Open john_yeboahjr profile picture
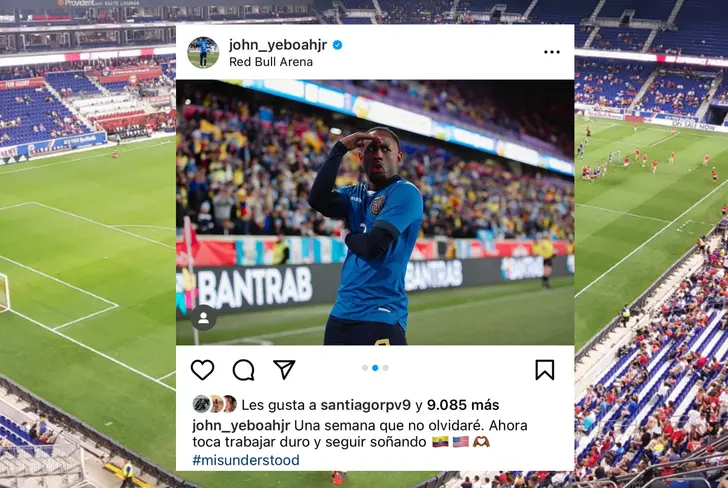Screen dimensions: 728x488 pyautogui.click(x=203, y=52)
